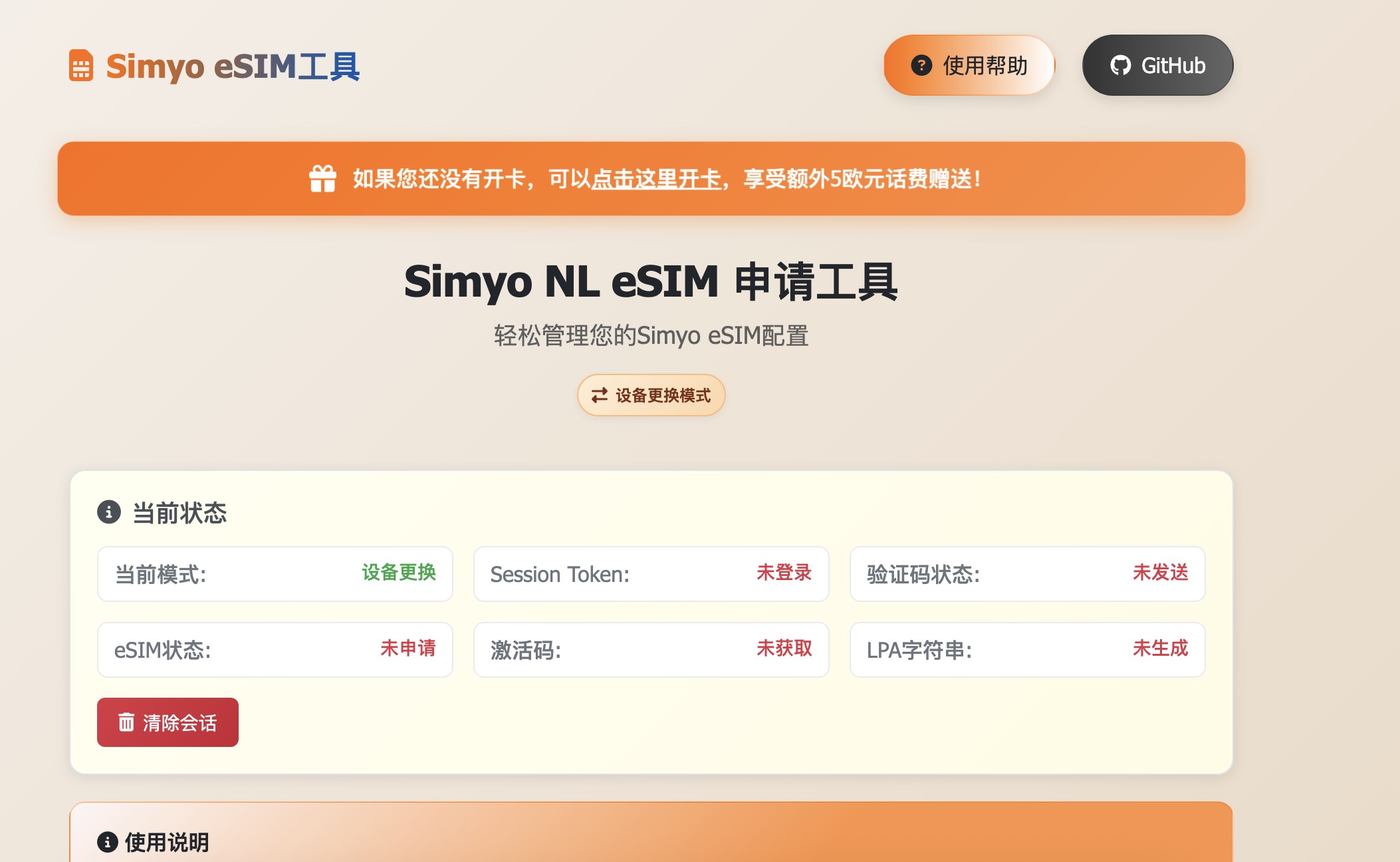This screenshot has width=1400, height=862.
Task: Click the 当前状态 heading
Action: (179, 513)
